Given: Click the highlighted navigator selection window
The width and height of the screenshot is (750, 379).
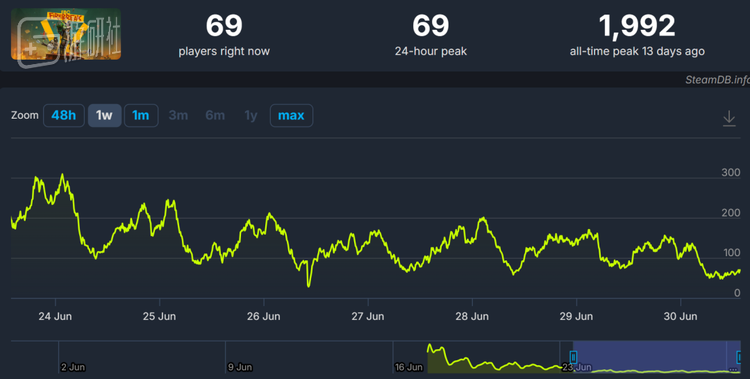Looking at the screenshot, I should (656, 357).
